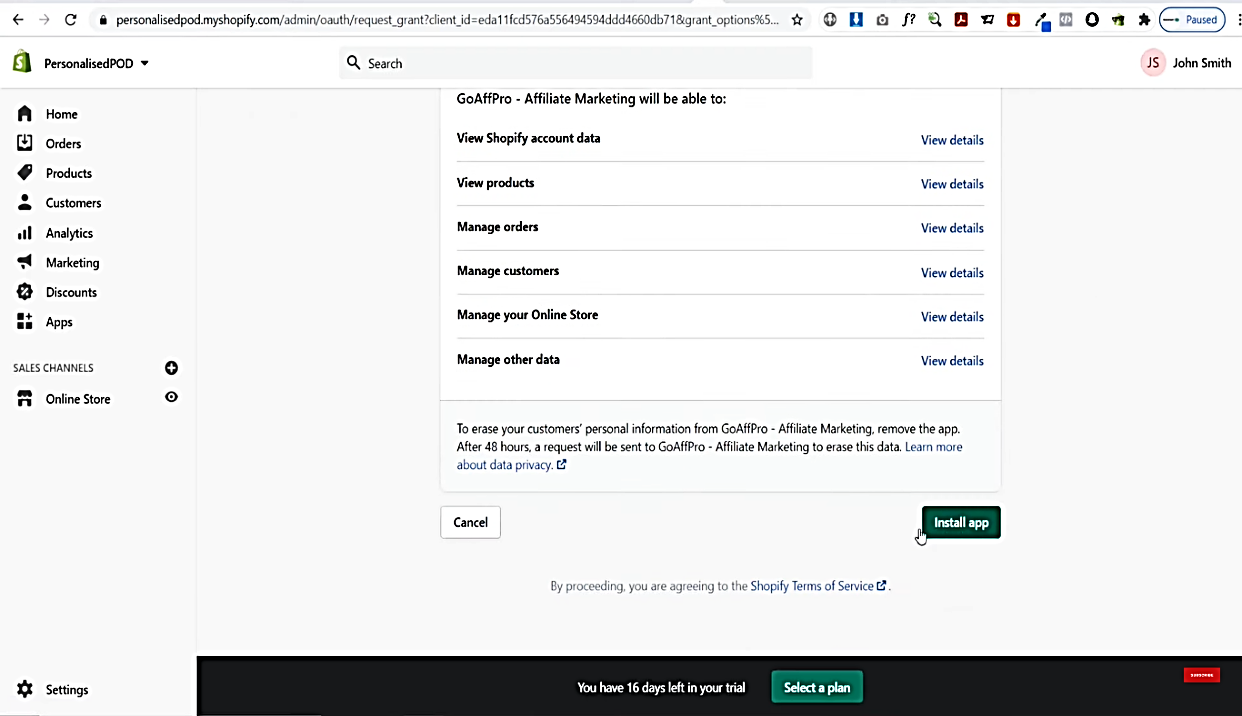The width and height of the screenshot is (1242, 716).
Task: Click the Home house icon
Action: (x=25, y=114)
